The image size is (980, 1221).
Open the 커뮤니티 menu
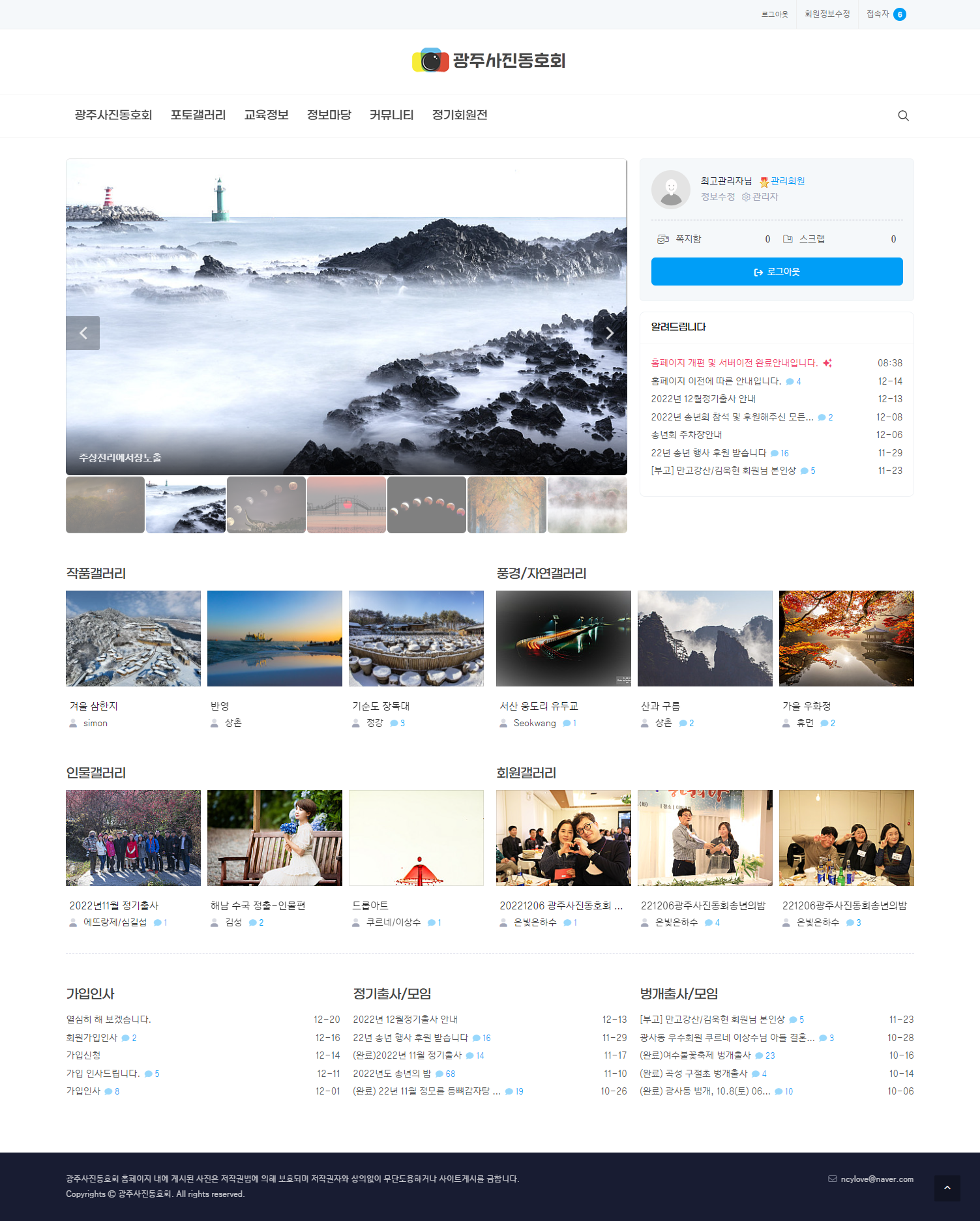[x=391, y=115]
